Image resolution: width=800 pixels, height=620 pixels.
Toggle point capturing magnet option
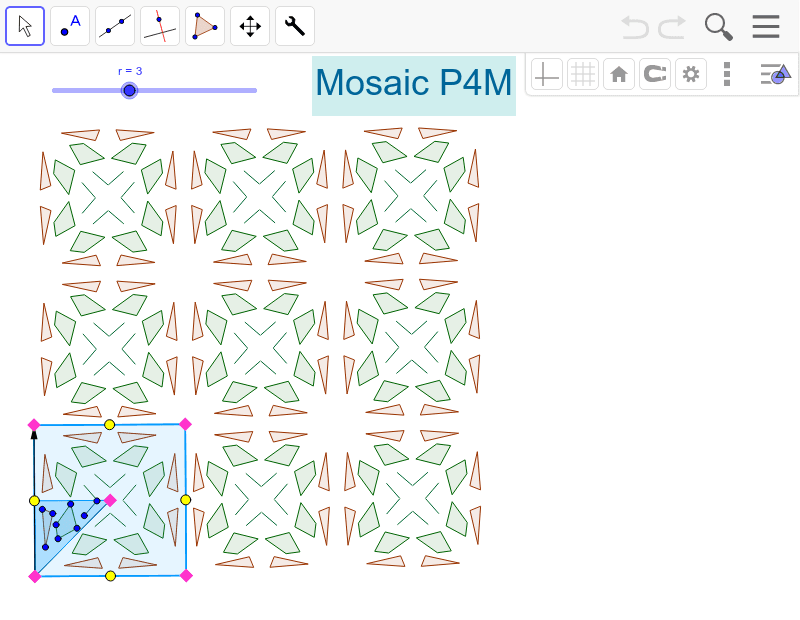655,75
